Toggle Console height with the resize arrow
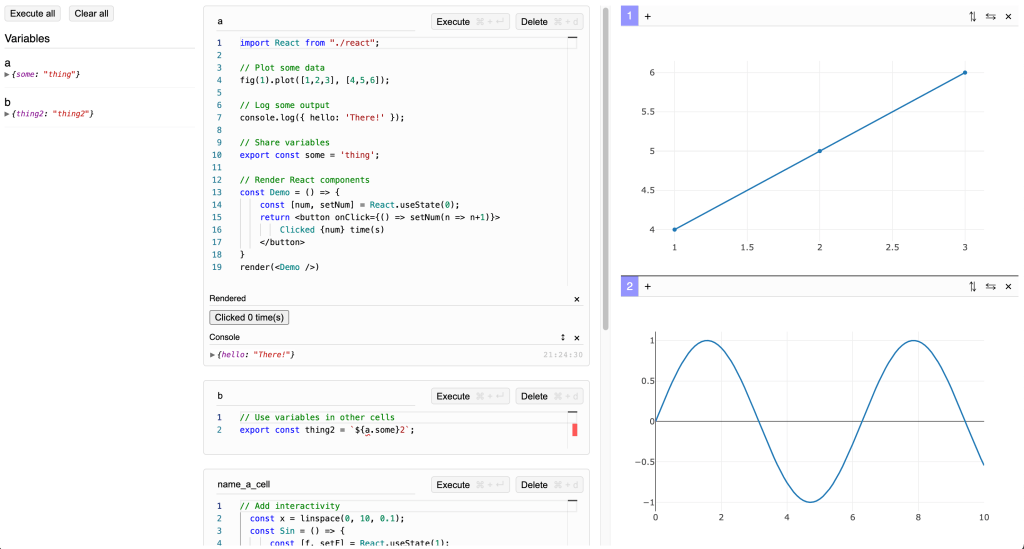 562,338
